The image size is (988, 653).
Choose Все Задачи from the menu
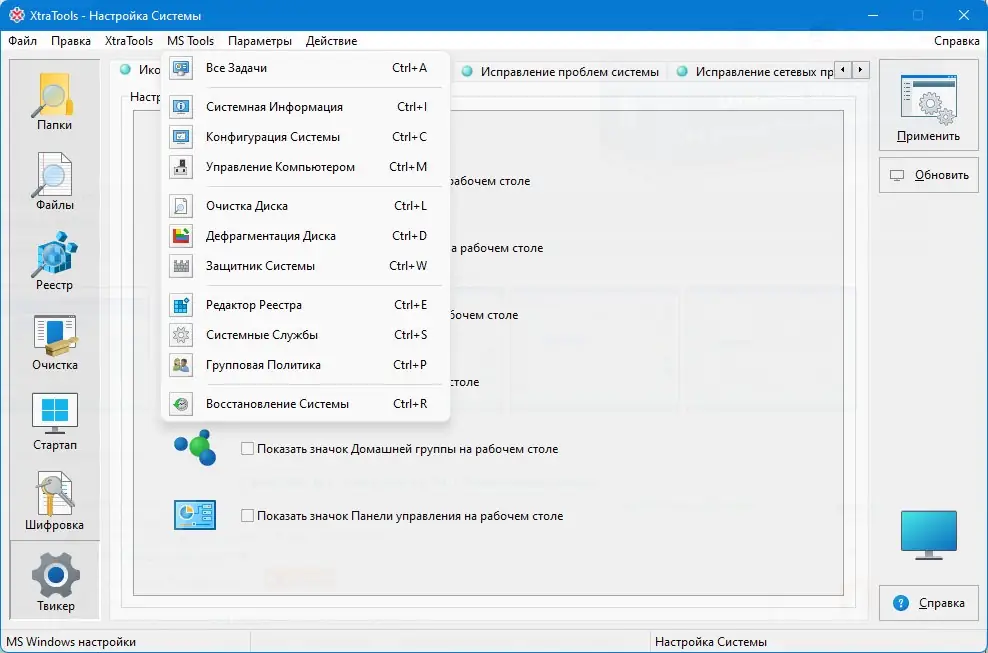pyautogui.click(x=306, y=68)
